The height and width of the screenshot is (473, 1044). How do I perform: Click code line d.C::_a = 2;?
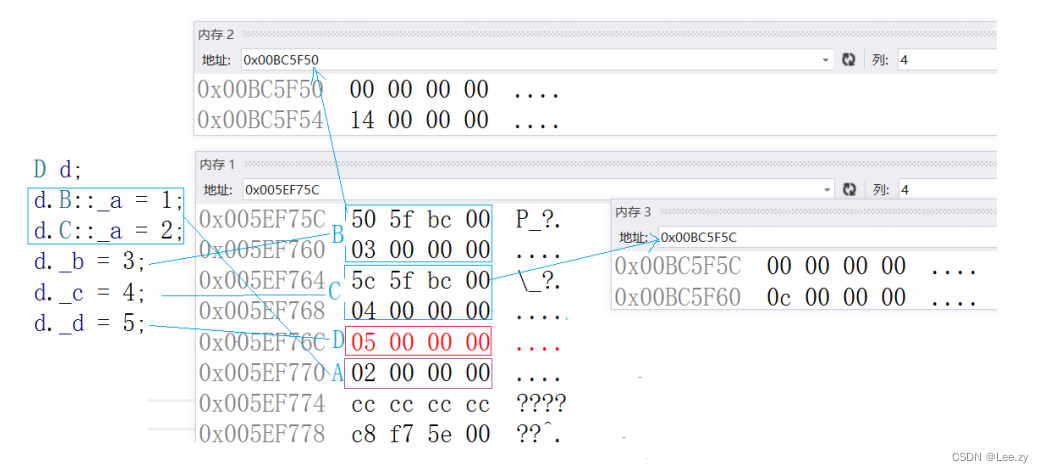pos(108,231)
